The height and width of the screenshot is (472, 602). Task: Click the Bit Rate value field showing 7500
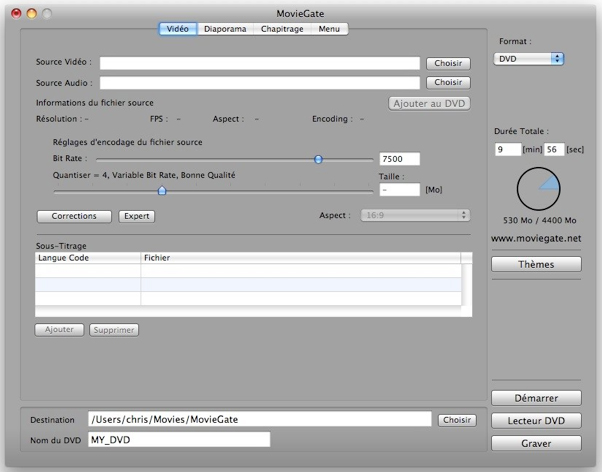click(x=399, y=159)
